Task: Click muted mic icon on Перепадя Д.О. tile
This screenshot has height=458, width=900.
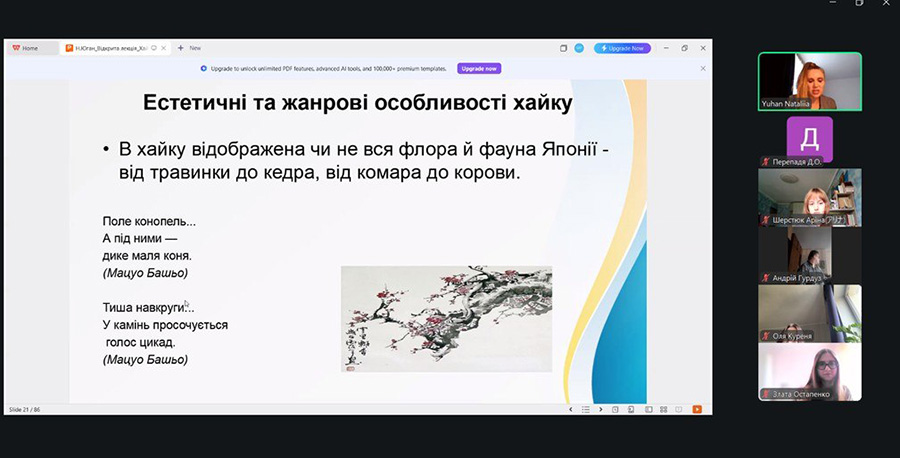Action: click(x=765, y=162)
